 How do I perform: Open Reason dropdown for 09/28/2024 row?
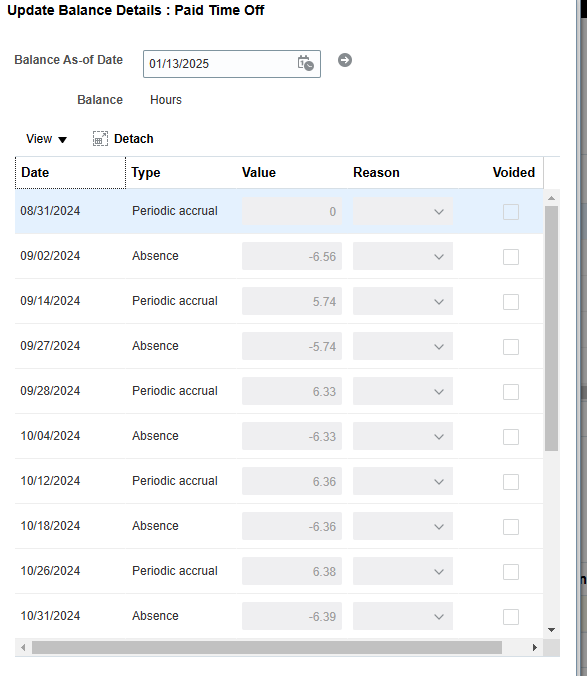point(403,391)
